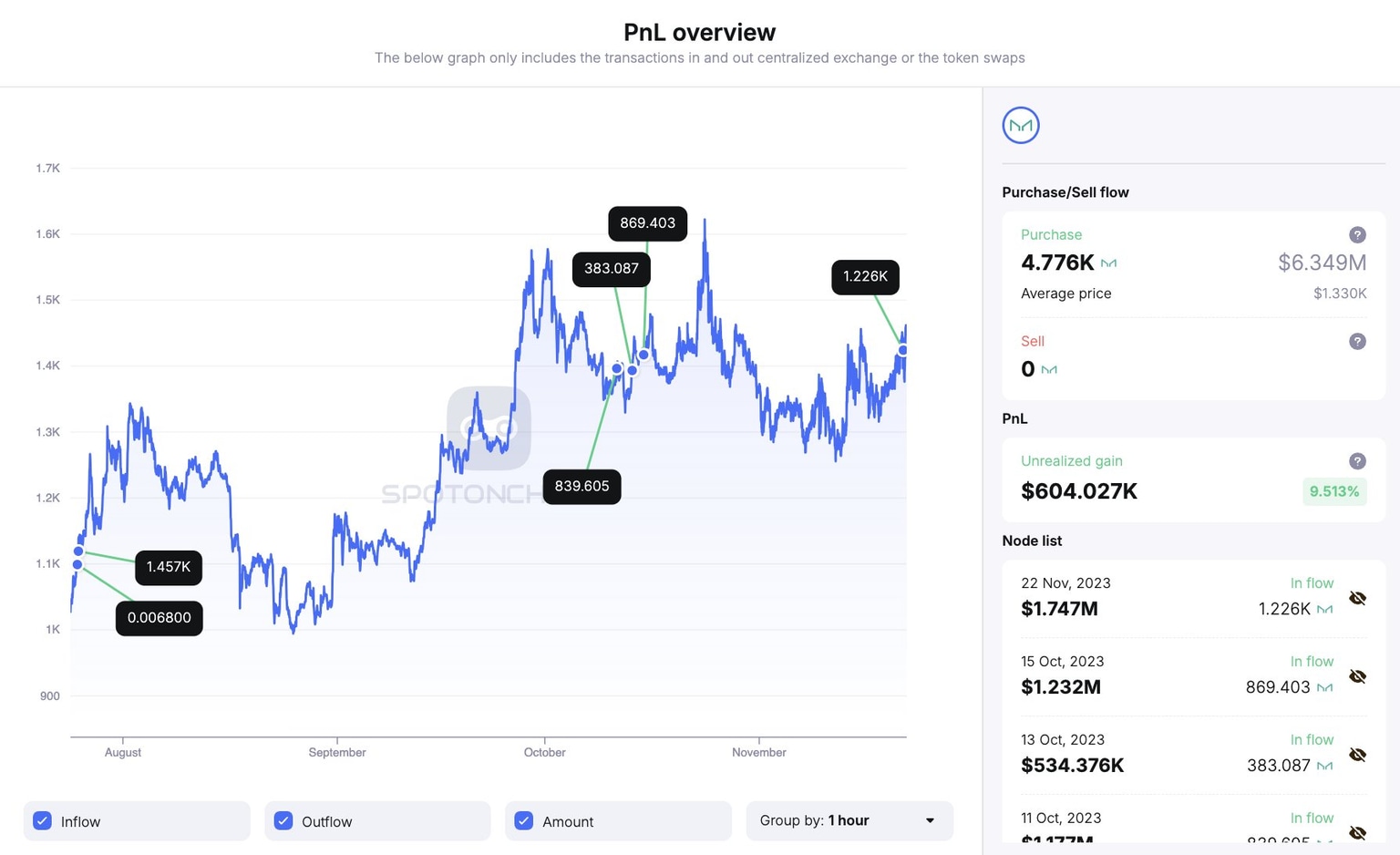Click the Sell help question-mark icon

tap(1357, 341)
